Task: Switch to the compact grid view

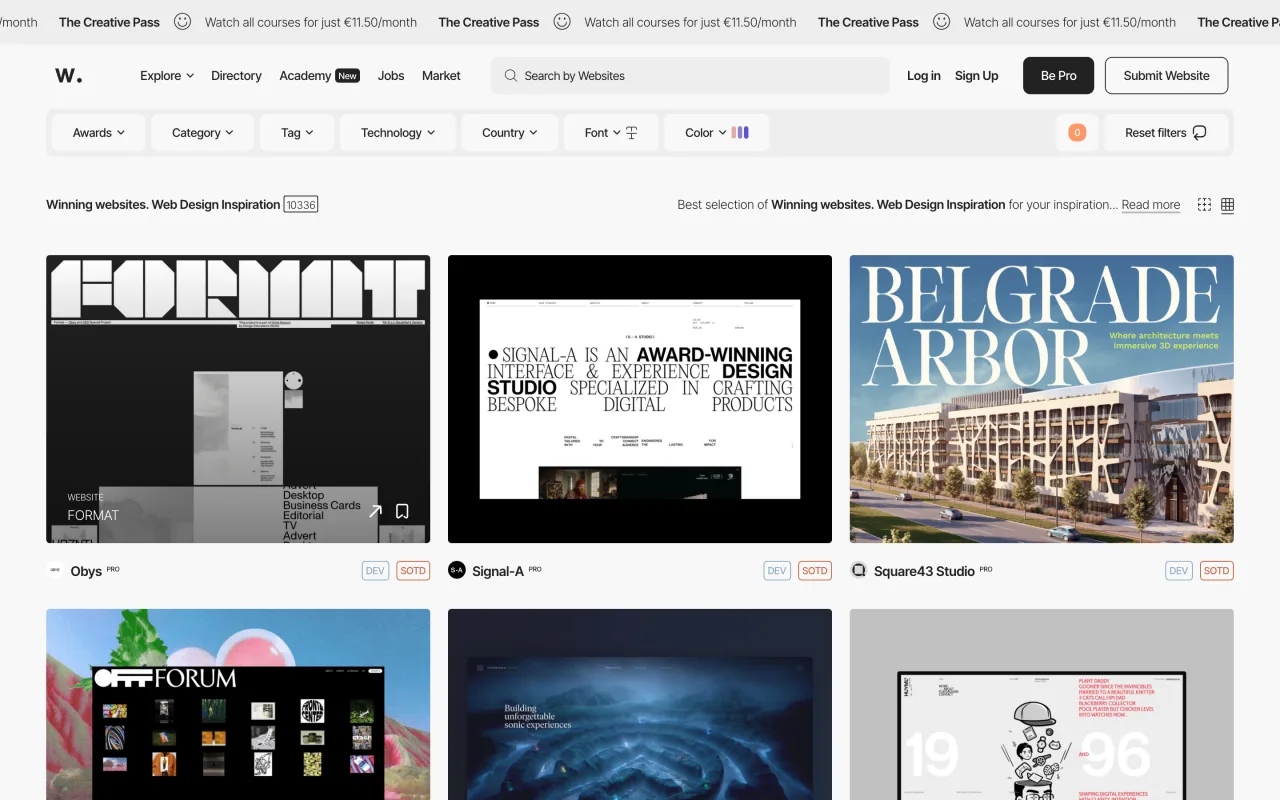Action: tap(1227, 205)
